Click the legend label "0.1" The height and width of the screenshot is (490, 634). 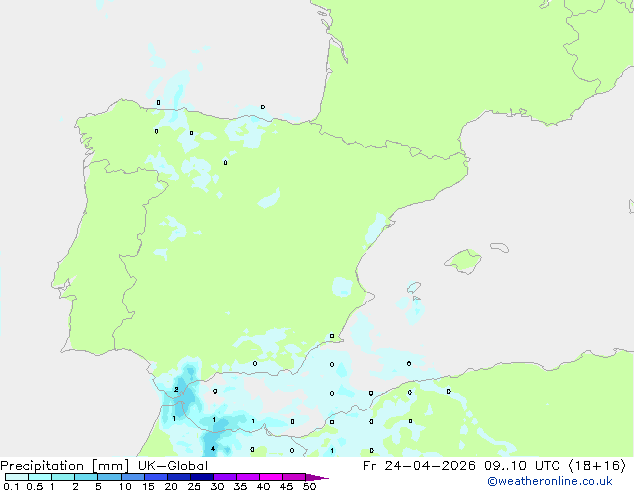(x=11, y=486)
